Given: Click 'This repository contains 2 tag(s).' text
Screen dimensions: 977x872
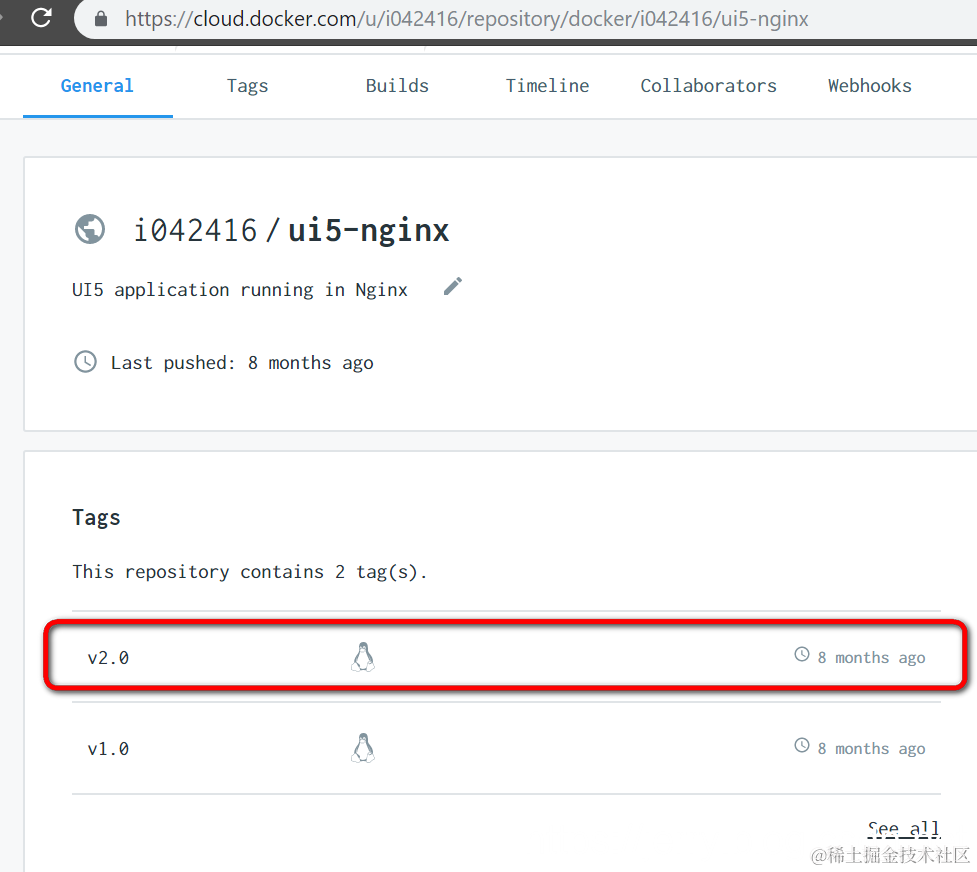Looking at the screenshot, I should [250, 572].
